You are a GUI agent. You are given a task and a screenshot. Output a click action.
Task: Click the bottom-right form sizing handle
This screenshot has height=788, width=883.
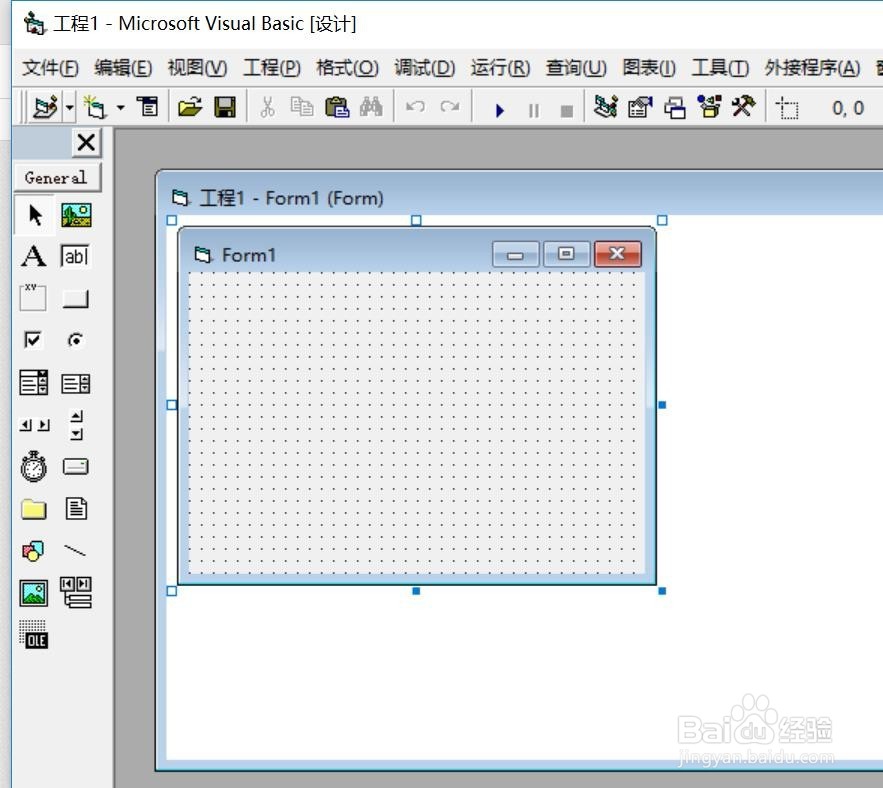click(662, 591)
